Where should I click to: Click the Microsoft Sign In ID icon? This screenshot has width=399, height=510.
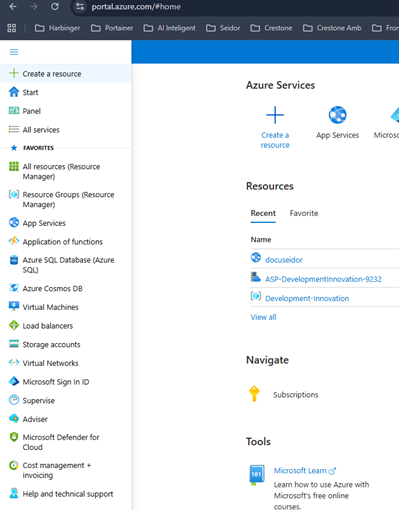point(14,381)
